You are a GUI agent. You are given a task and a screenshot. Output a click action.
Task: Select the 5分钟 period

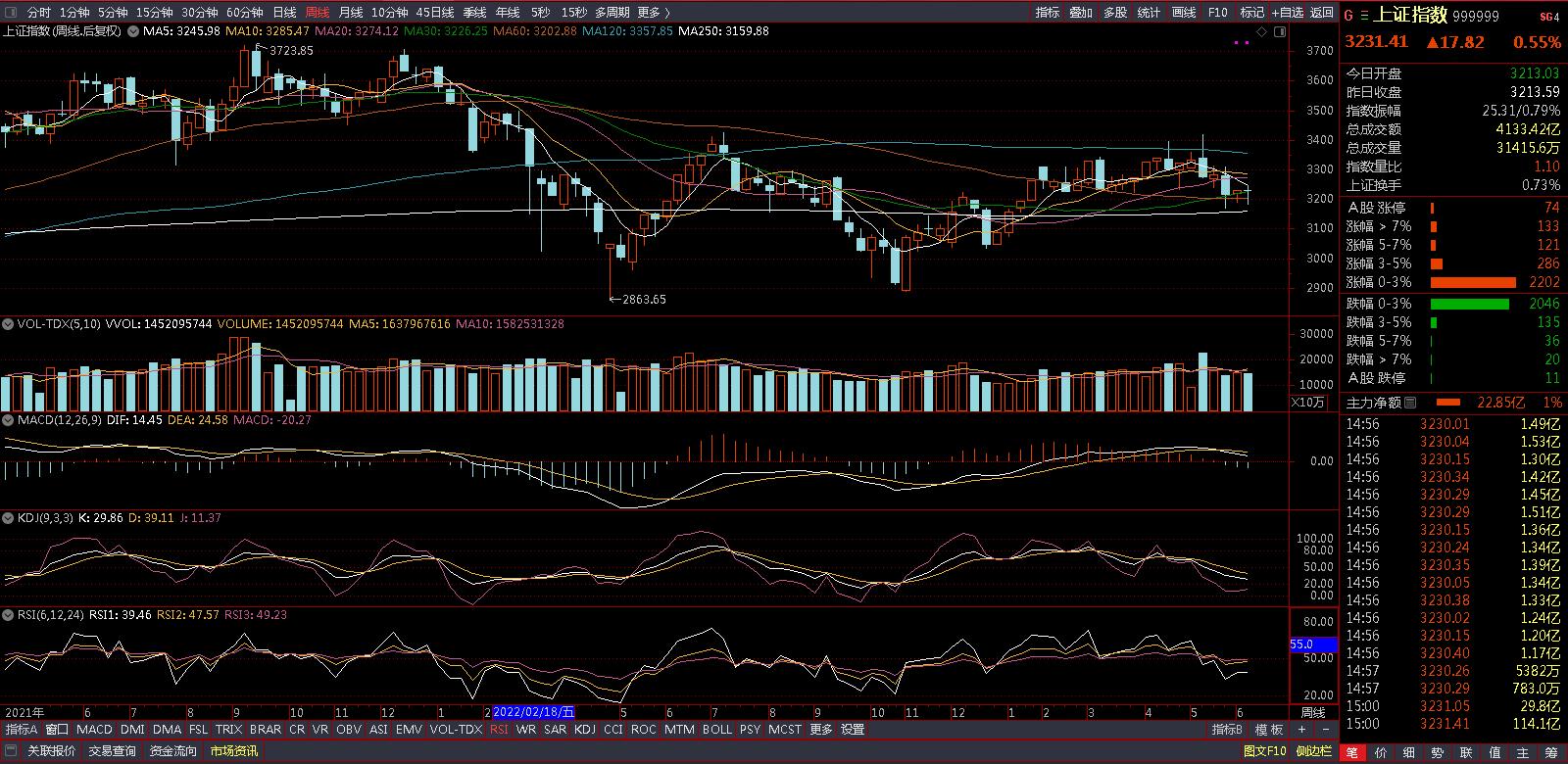pos(113,13)
